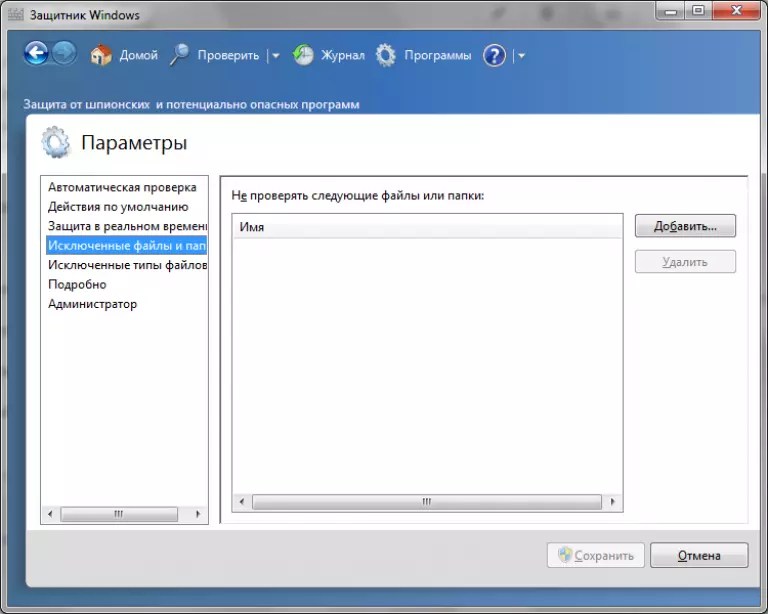Click the Сохранить button
The image size is (768, 614).
(x=596, y=555)
